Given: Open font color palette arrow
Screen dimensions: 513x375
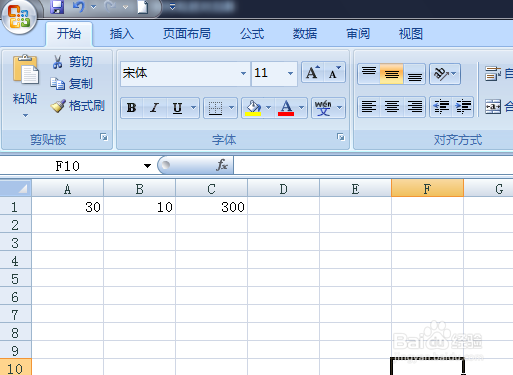Looking at the screenshot, I should 302,108.
